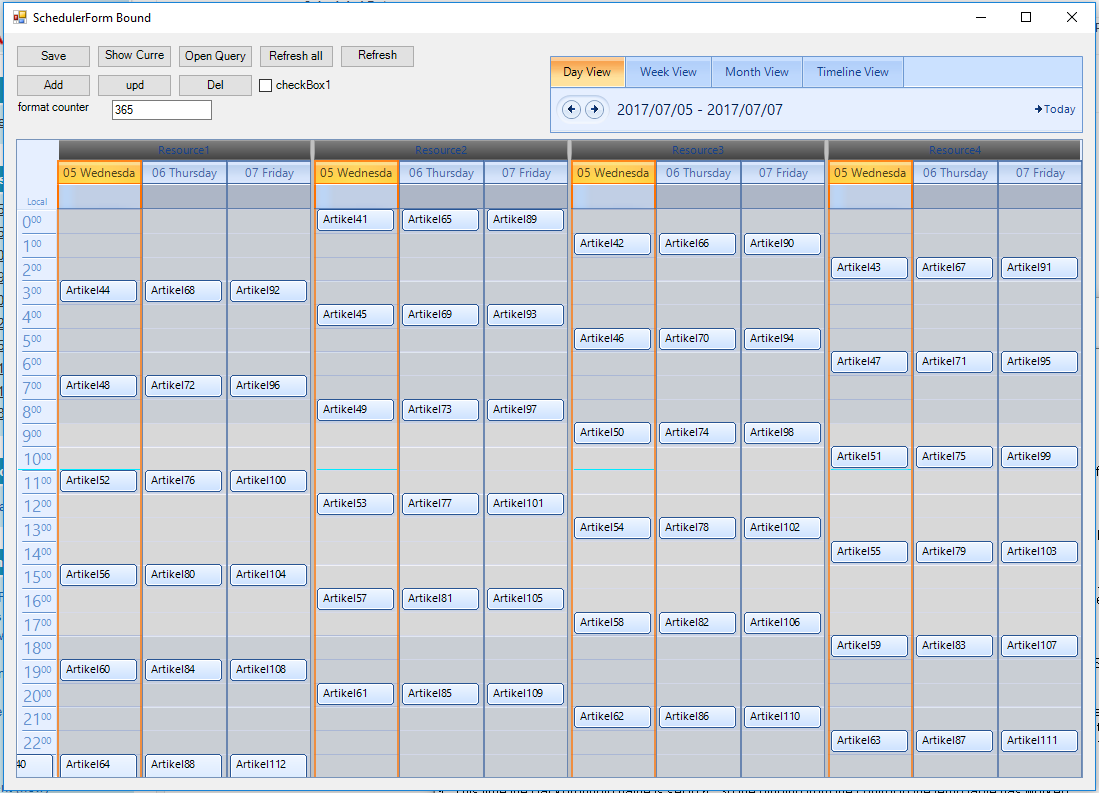
Task: Switch to the Week View tab
Action: click(x=668, y=71)
